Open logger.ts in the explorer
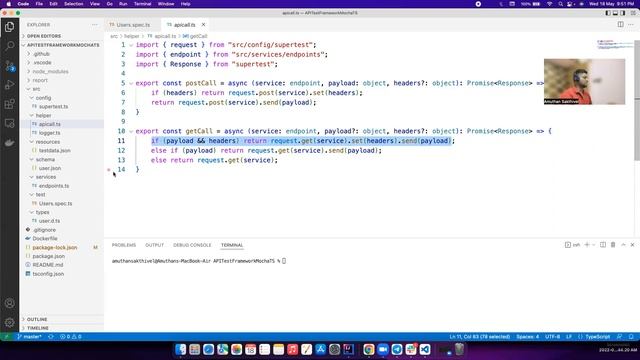The image size is (640, 360). tap(49, 133)
